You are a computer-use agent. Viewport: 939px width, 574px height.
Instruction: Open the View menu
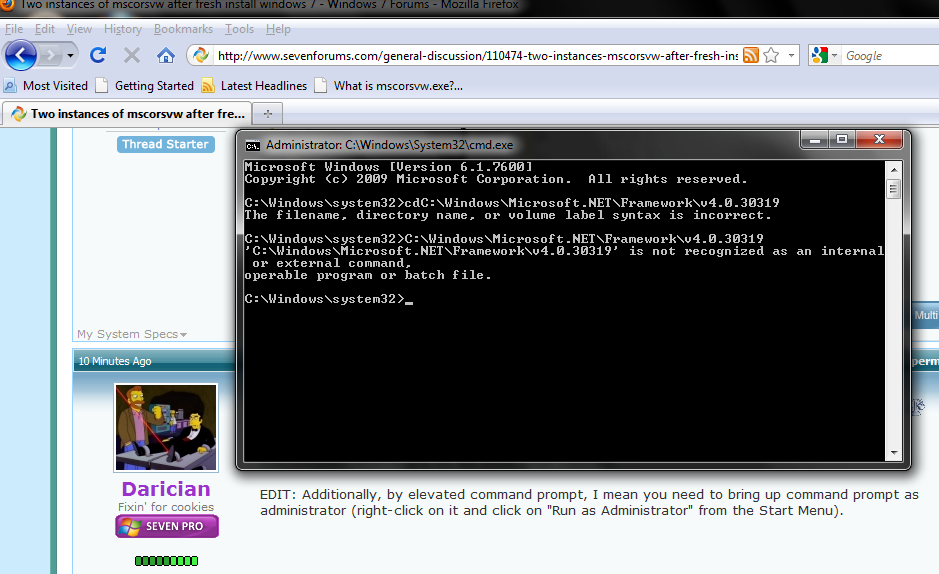(79, 29)
